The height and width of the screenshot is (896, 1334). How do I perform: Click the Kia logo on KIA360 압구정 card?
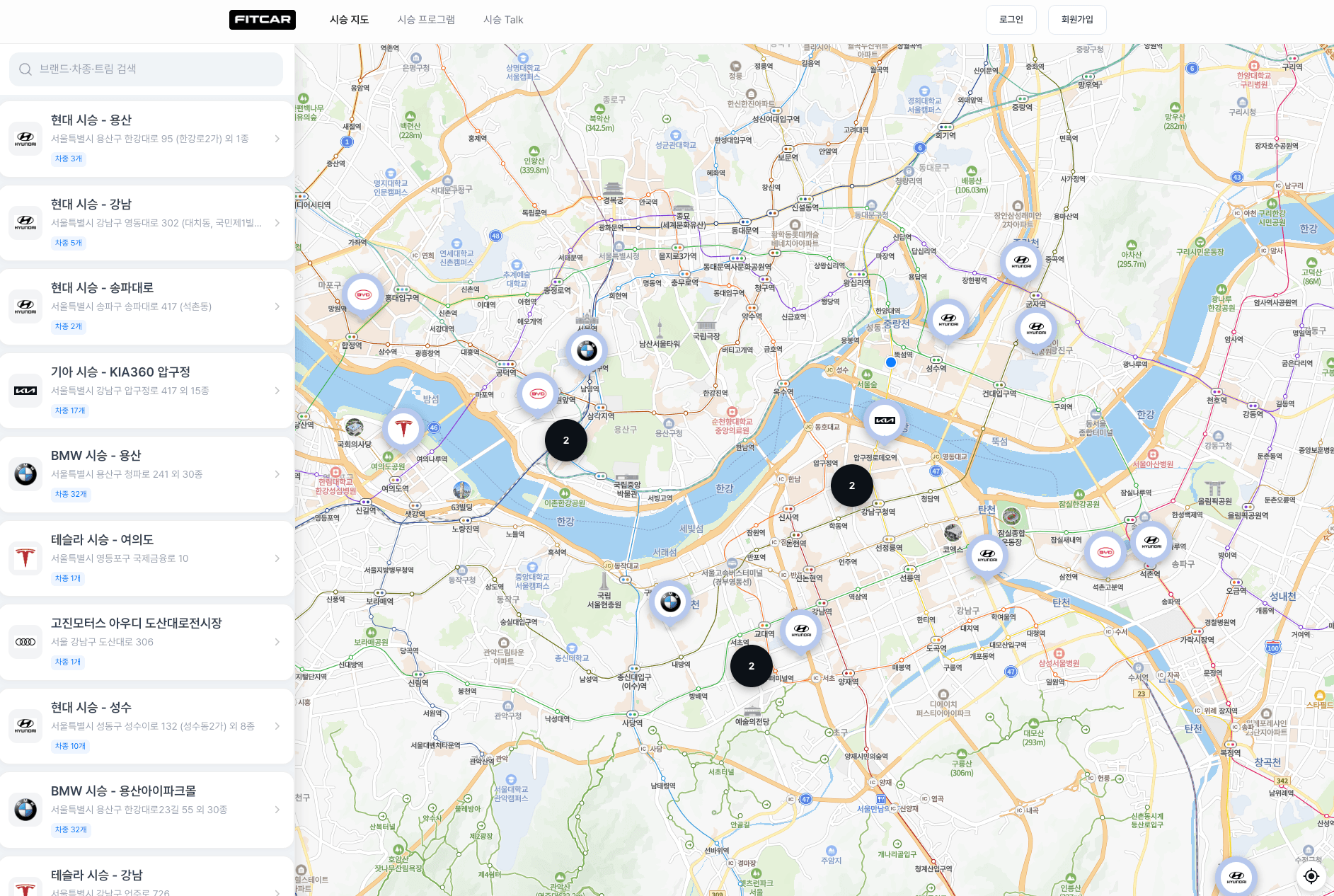click(x=25, y=391)
